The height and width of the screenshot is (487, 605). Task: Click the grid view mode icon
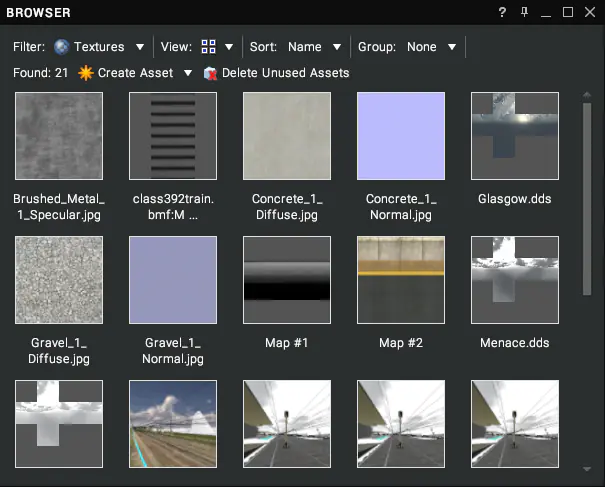pos(208,47)
